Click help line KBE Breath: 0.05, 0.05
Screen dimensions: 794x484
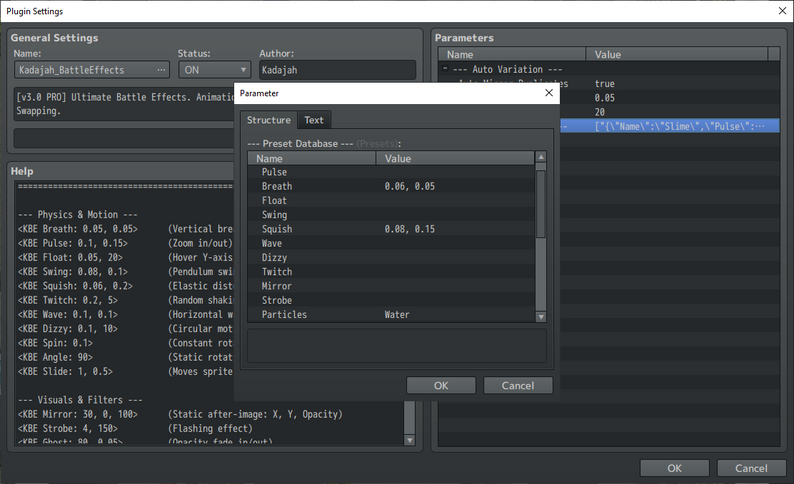pos(77,229)
